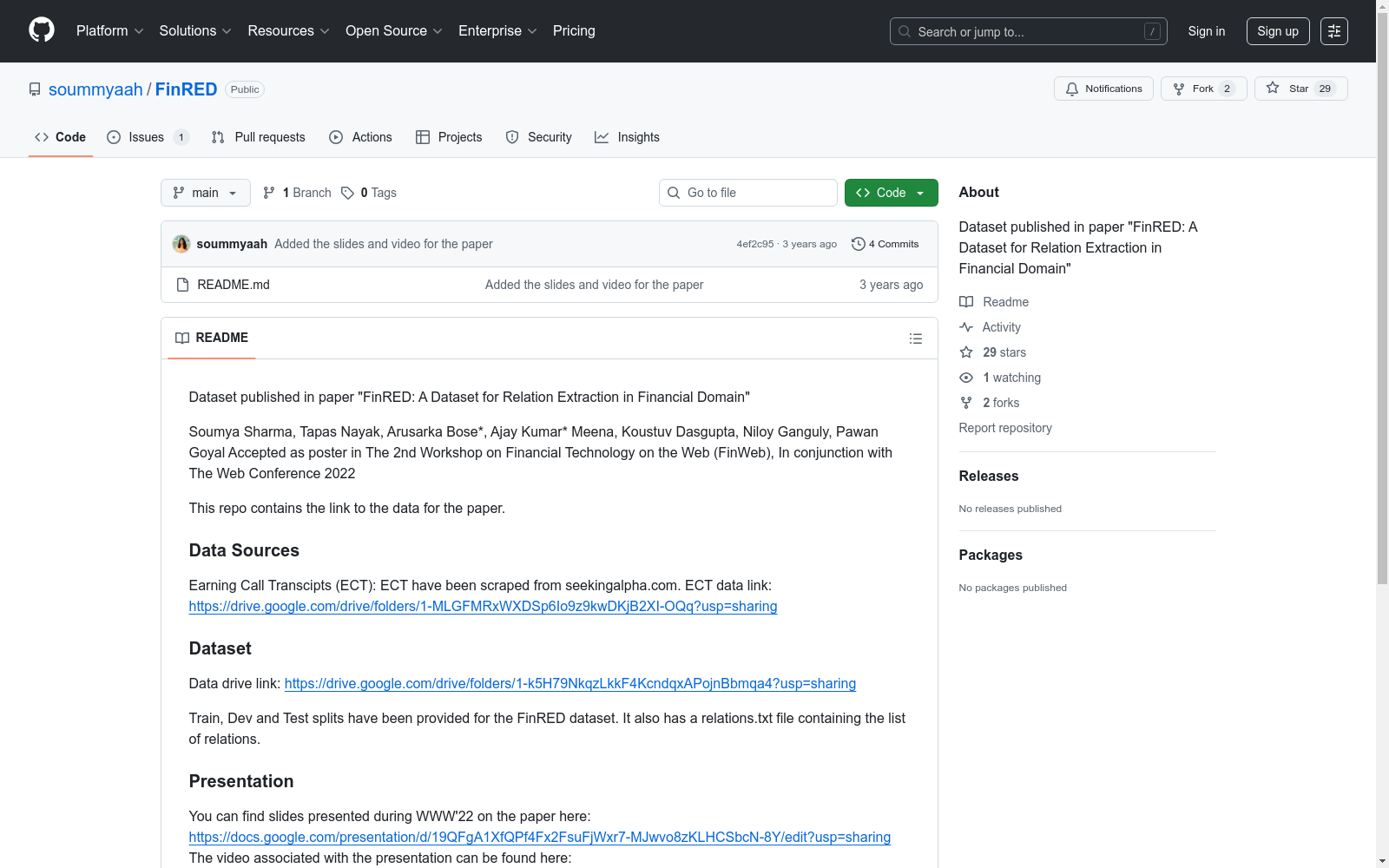Expand the Open Source menu
Screen dimensions: 1389x868
tap(394, 30)
